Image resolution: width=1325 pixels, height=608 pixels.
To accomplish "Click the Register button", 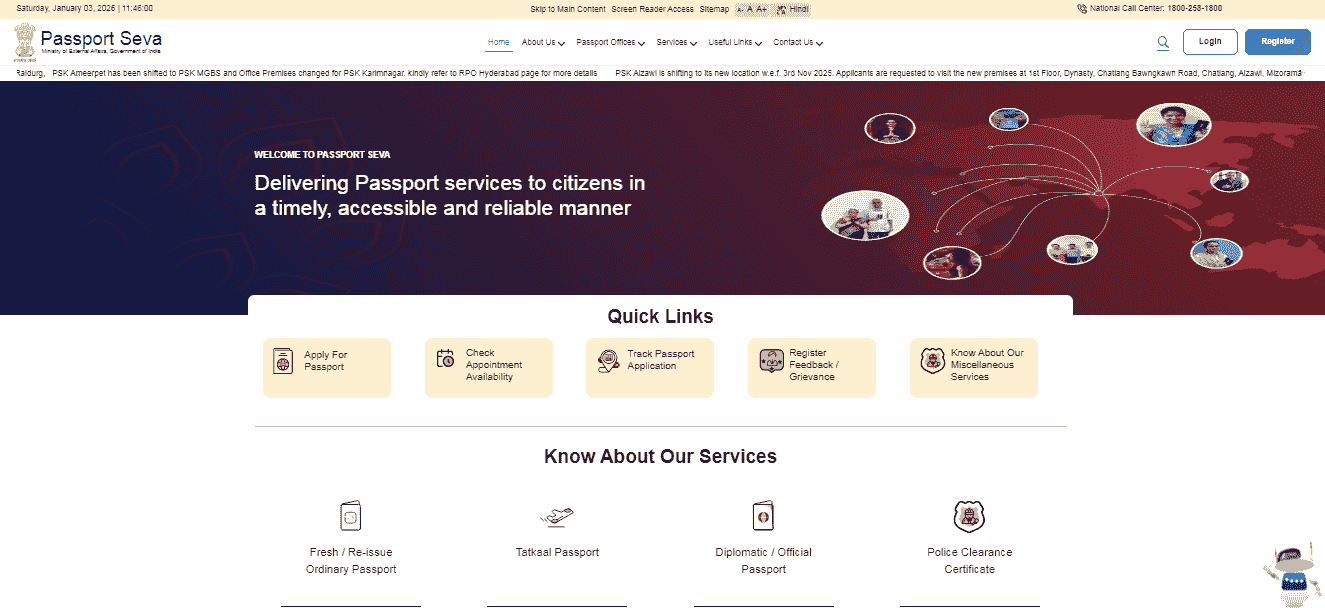I will [1277, 41].
